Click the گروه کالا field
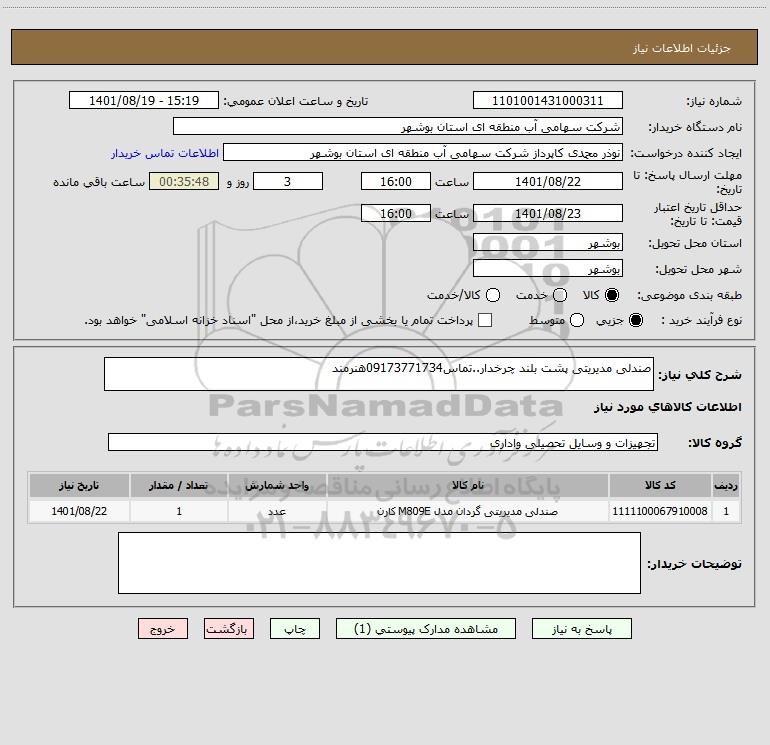 [383, 442]
